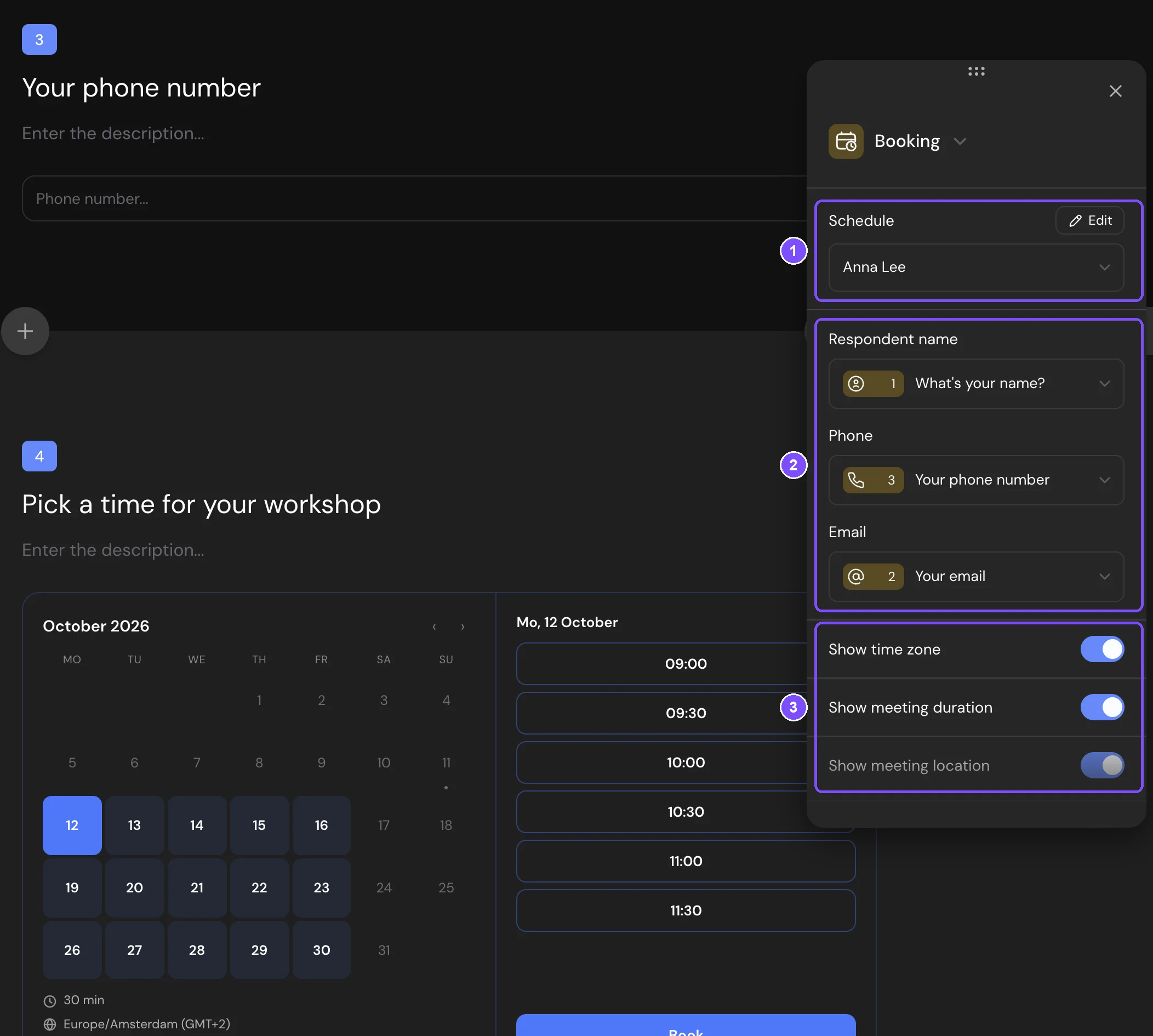
Task: Click the clock icon next to 30 min
Action: pos(50,1001)
